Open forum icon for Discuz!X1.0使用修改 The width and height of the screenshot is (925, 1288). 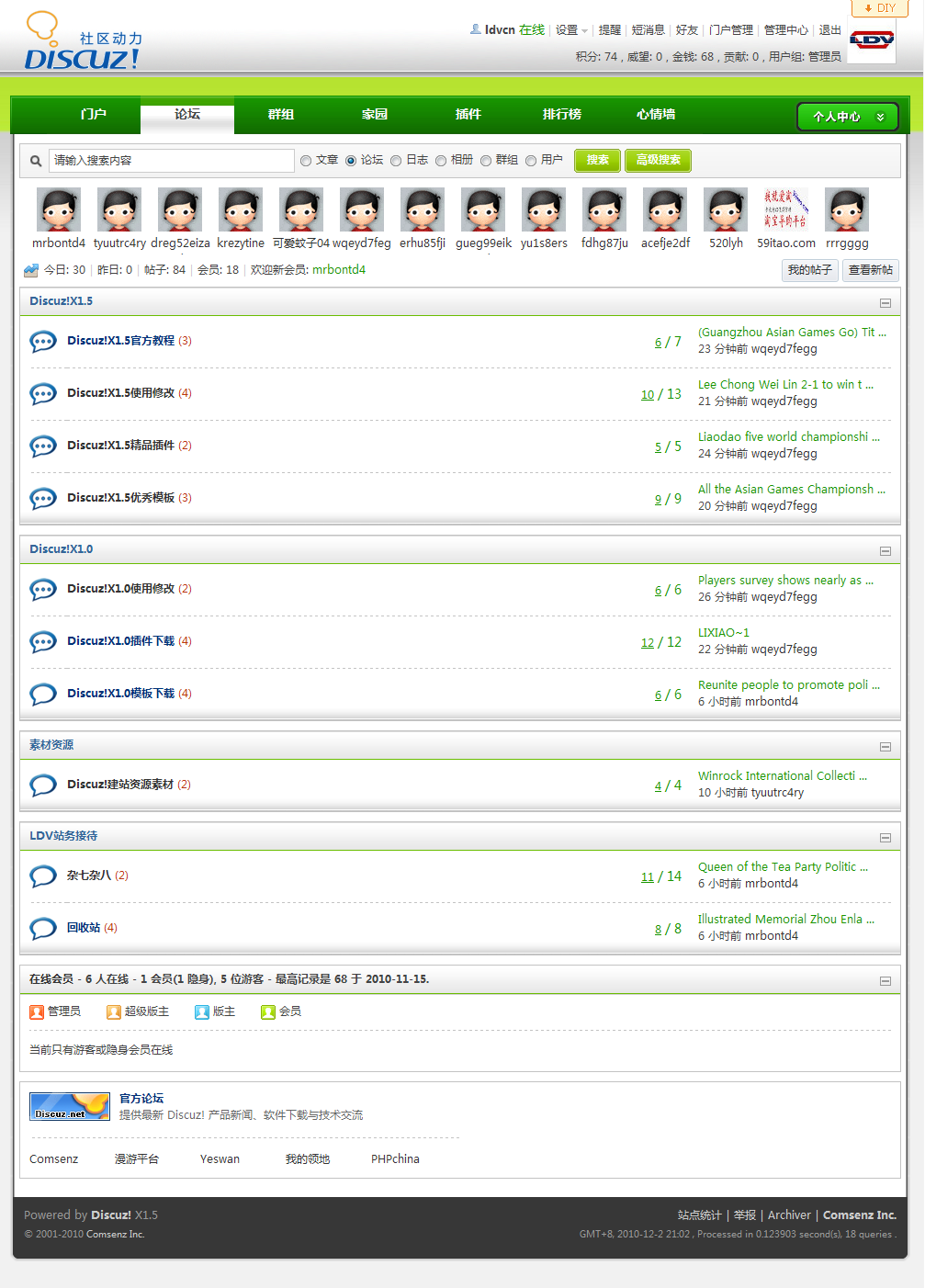[43, 590]
